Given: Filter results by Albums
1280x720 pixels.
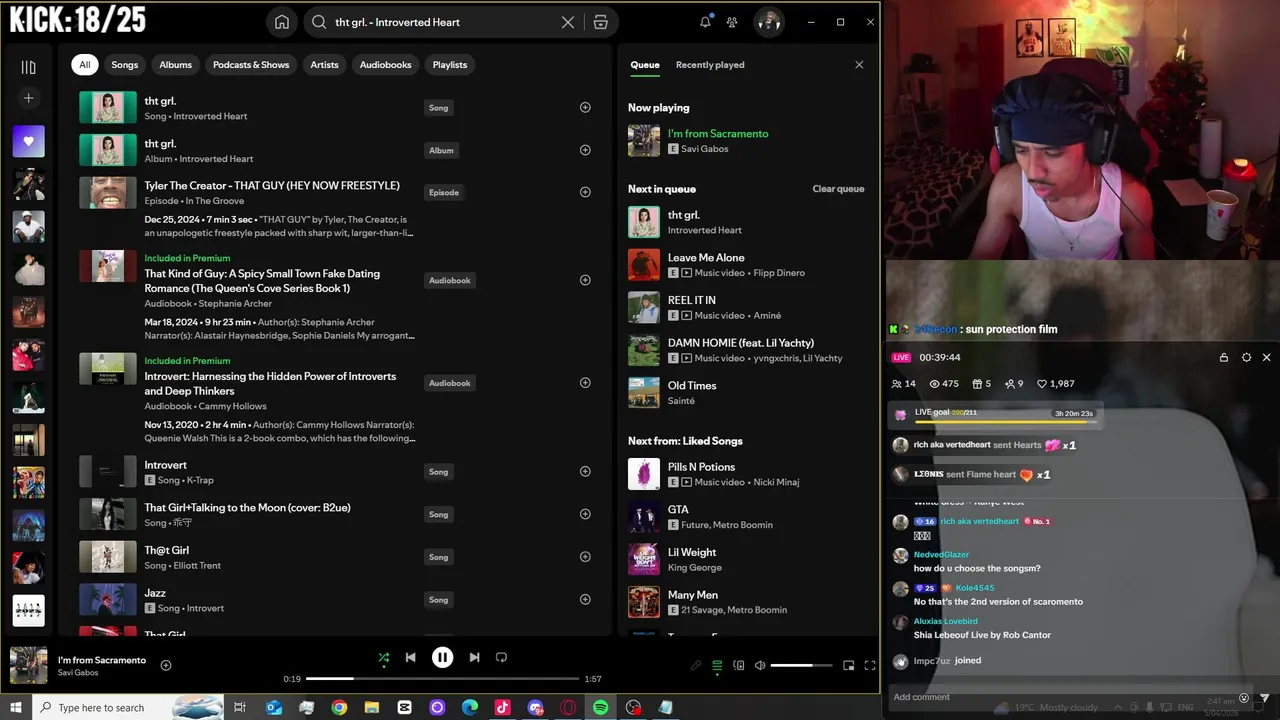Looking at the screenshot, I should click(175, 65).
